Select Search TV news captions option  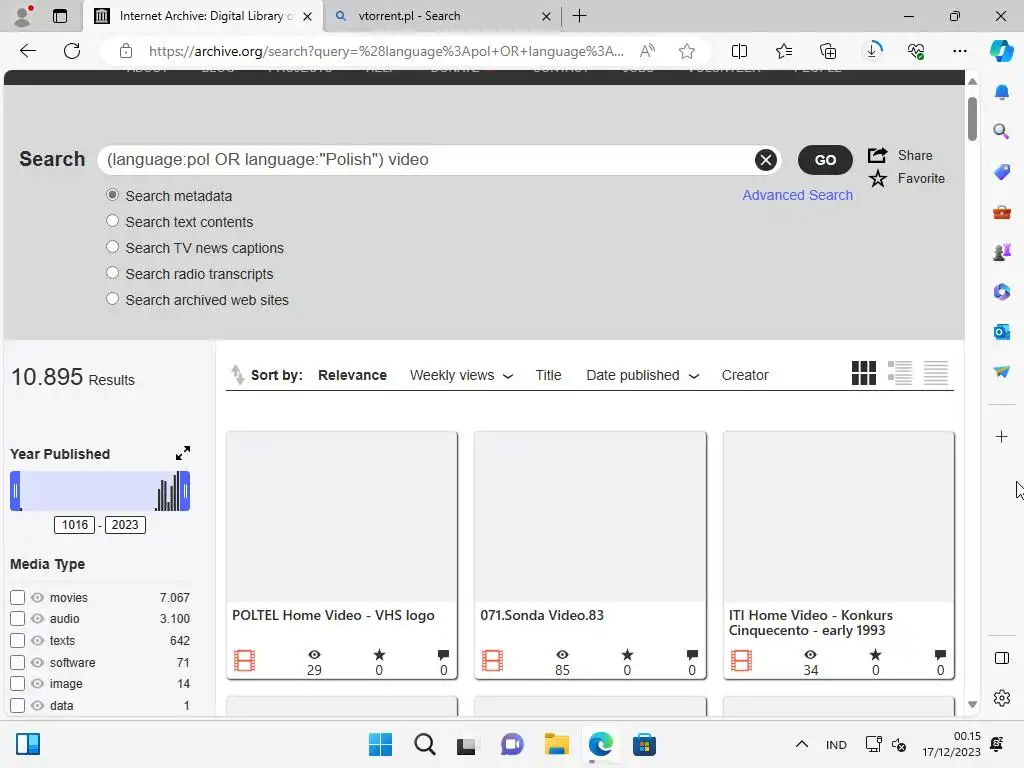112,247
